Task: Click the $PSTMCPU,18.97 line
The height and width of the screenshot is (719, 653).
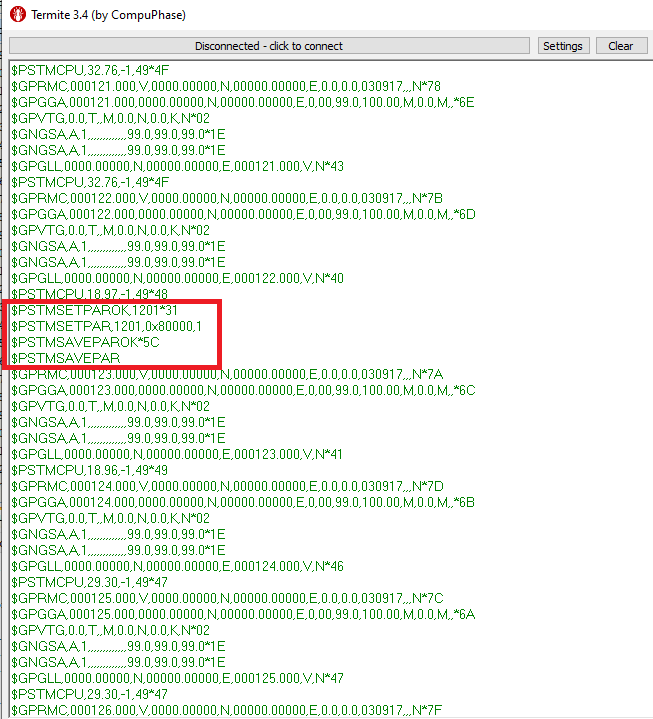Action: (89, 293)
